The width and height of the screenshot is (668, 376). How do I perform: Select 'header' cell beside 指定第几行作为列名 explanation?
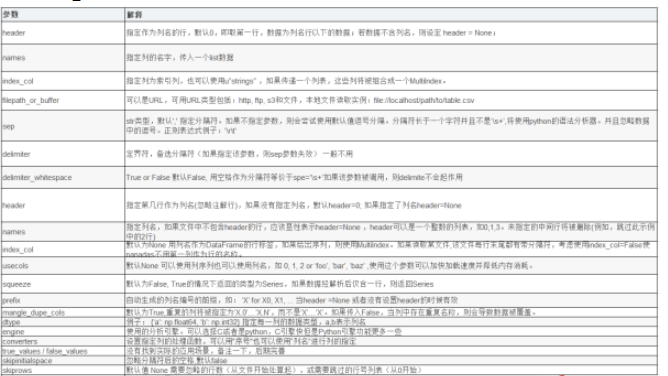63,205
